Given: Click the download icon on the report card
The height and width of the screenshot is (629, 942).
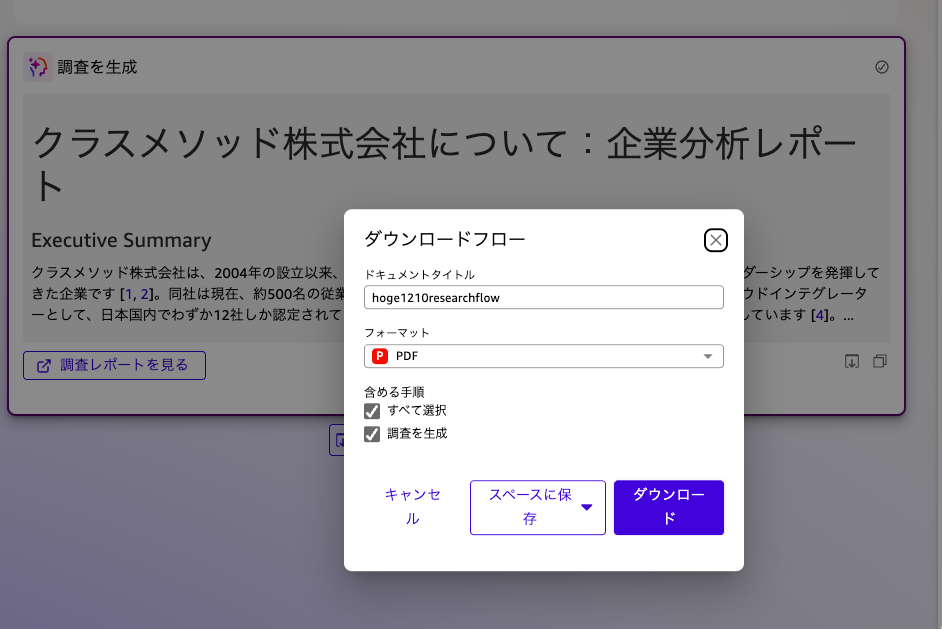Looking at the screenshot, I should pyautogui.click(x=852, y=361).
